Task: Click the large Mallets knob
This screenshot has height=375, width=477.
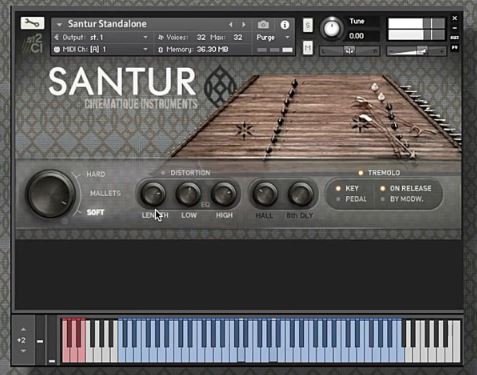Action: (x=50, y=194)
